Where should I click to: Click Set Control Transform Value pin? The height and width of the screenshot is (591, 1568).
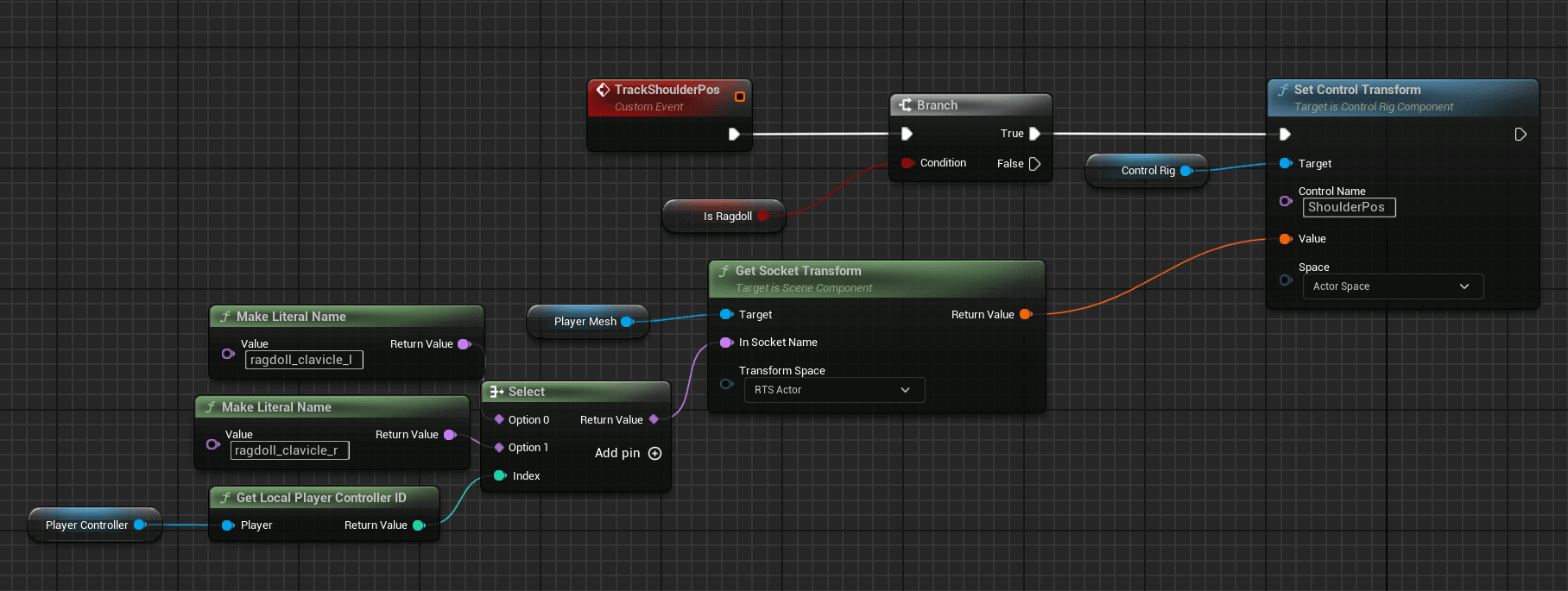1286,239
